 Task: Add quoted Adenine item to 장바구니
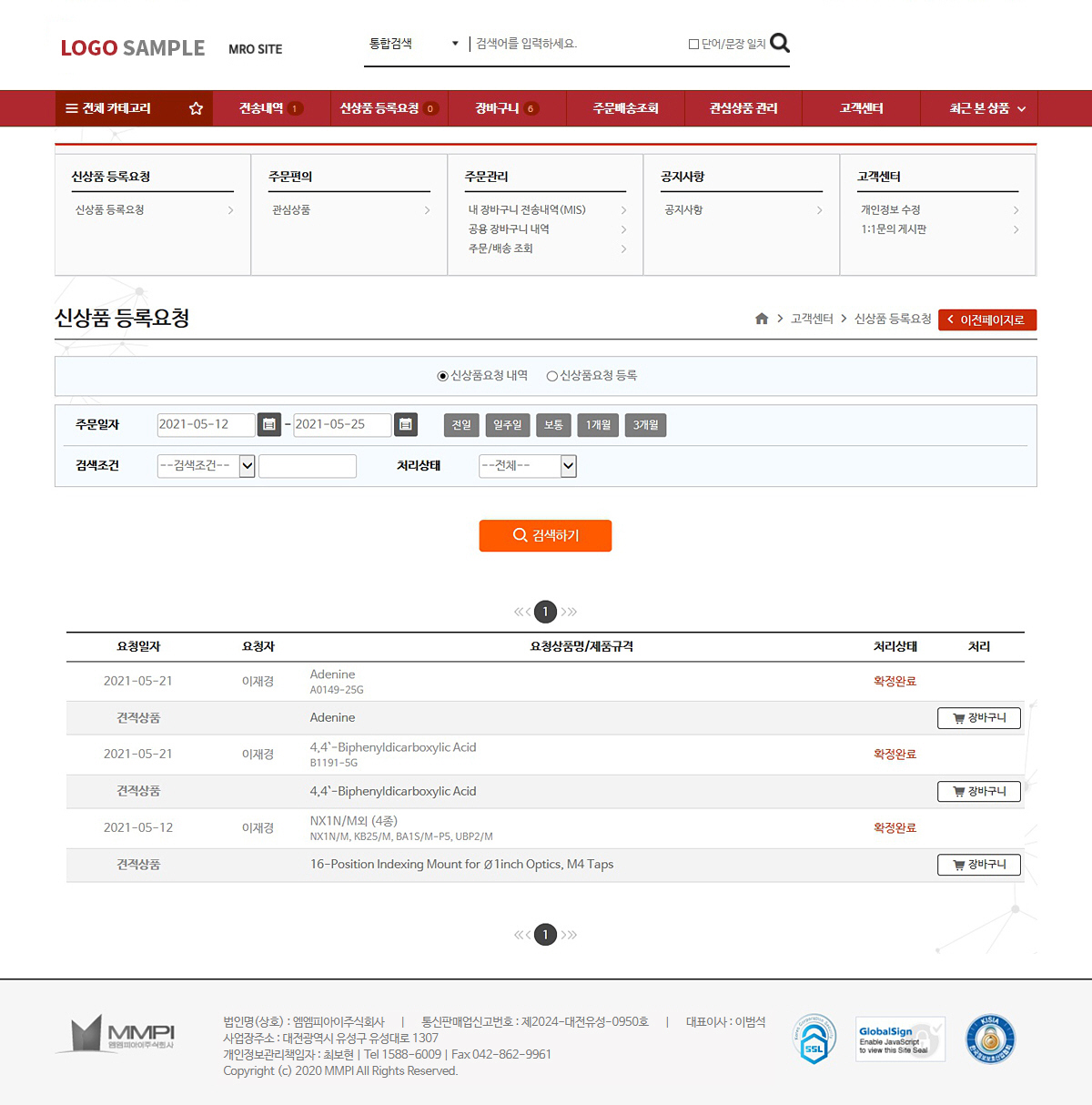click(978, 718)
